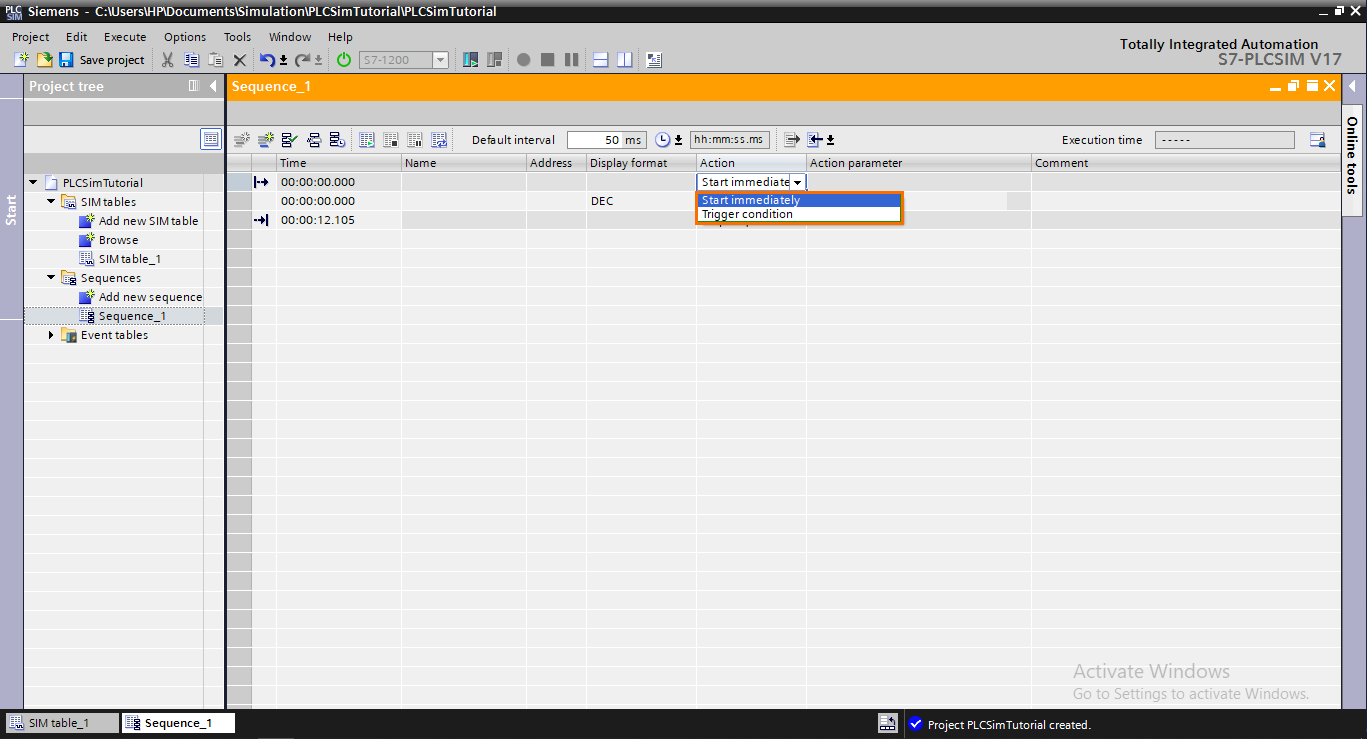Click the Save project button

(101, 60)
